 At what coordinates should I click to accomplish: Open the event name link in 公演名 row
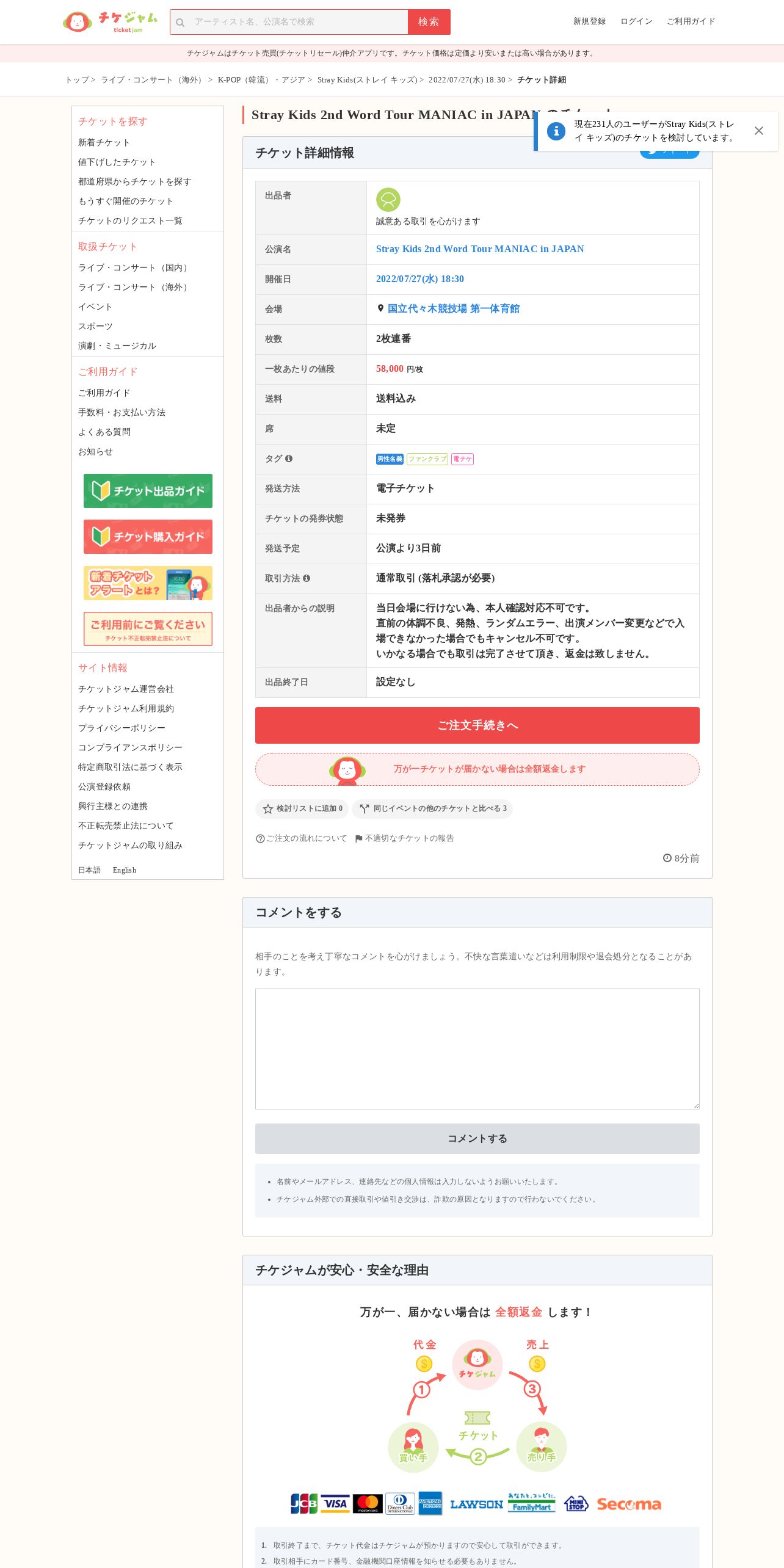(x=480, y=249)
